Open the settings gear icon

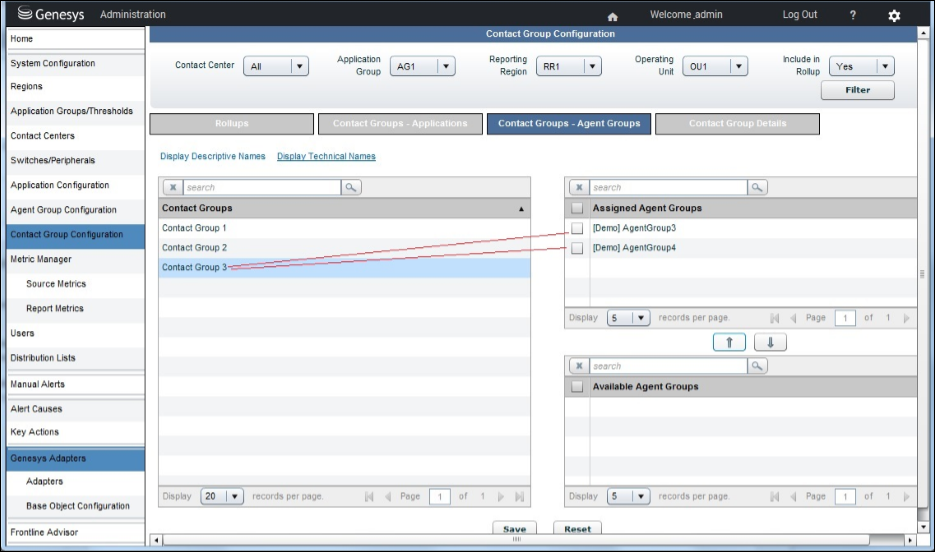[x=894, y=16]
